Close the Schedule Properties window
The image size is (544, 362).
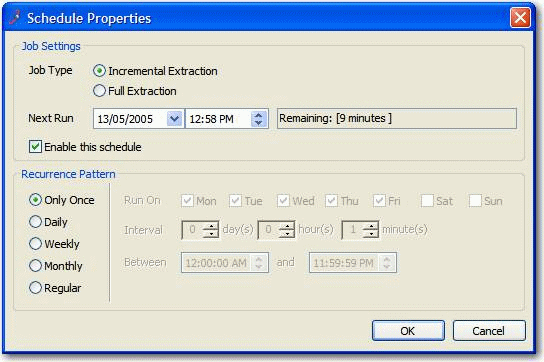520,17
